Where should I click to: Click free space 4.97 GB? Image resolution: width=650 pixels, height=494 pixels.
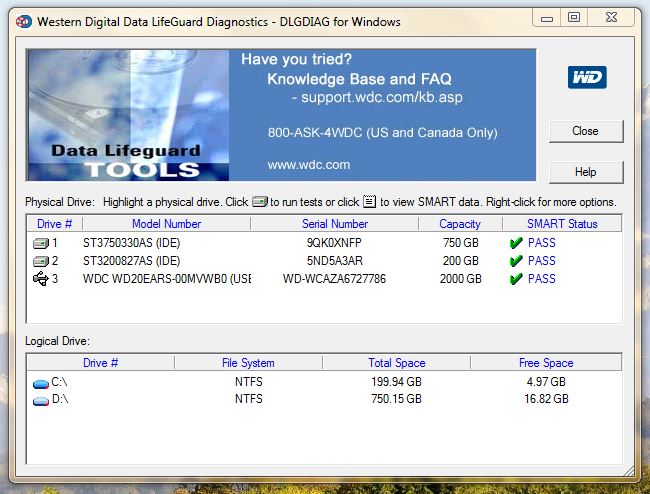[546, 382]
